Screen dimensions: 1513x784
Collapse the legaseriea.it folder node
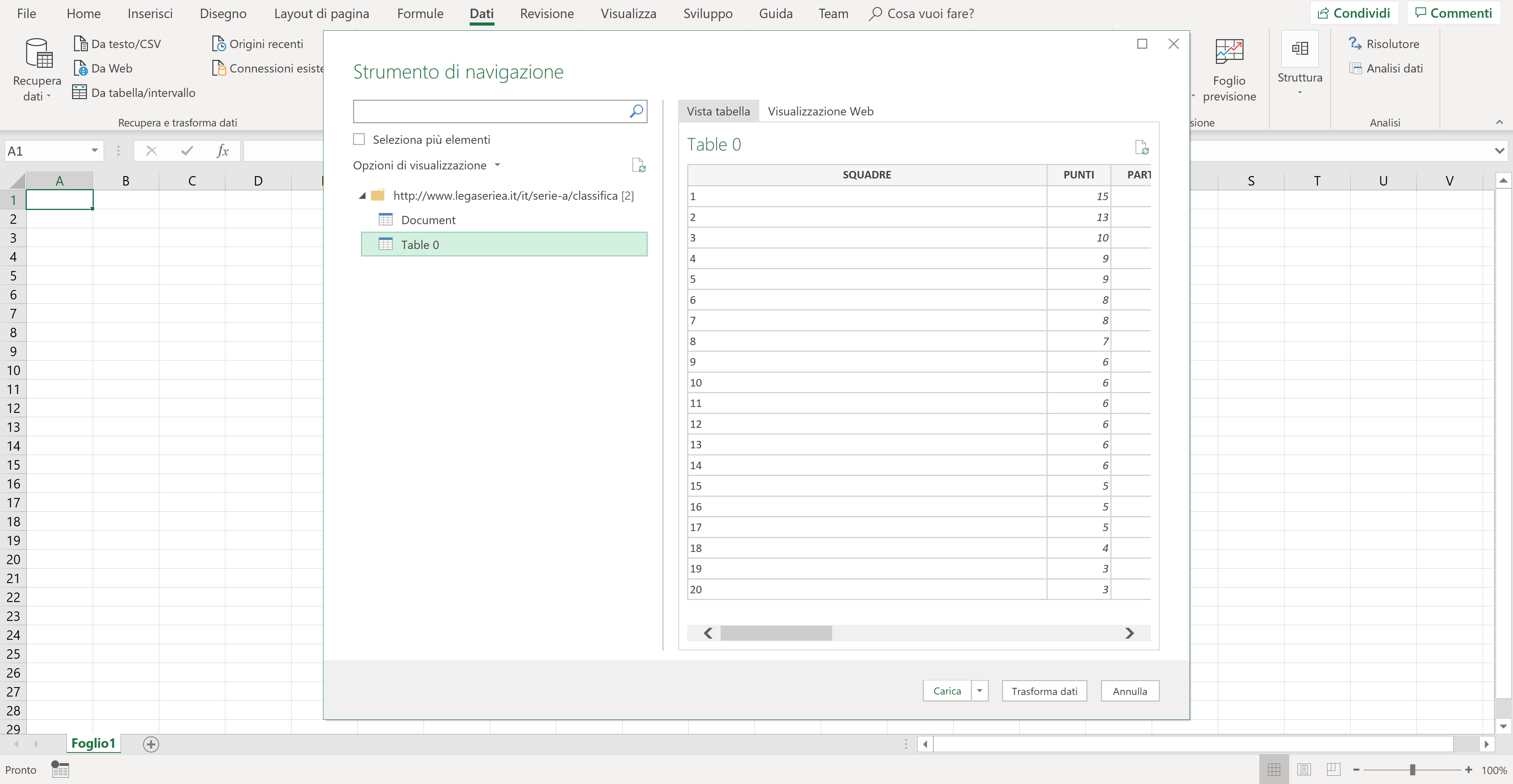[362, 195]
